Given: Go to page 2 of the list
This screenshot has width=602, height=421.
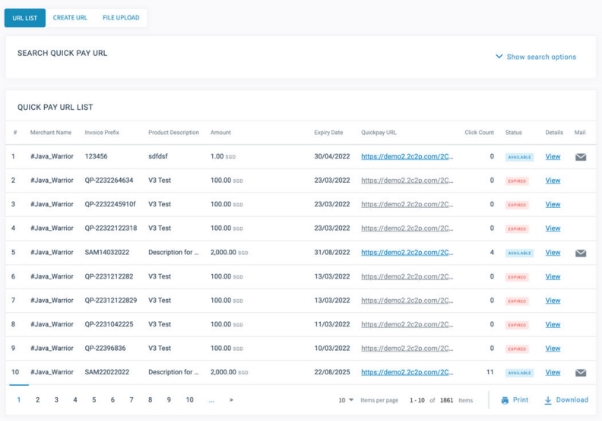Looking at the screenshot, I should tap(37, 400).
